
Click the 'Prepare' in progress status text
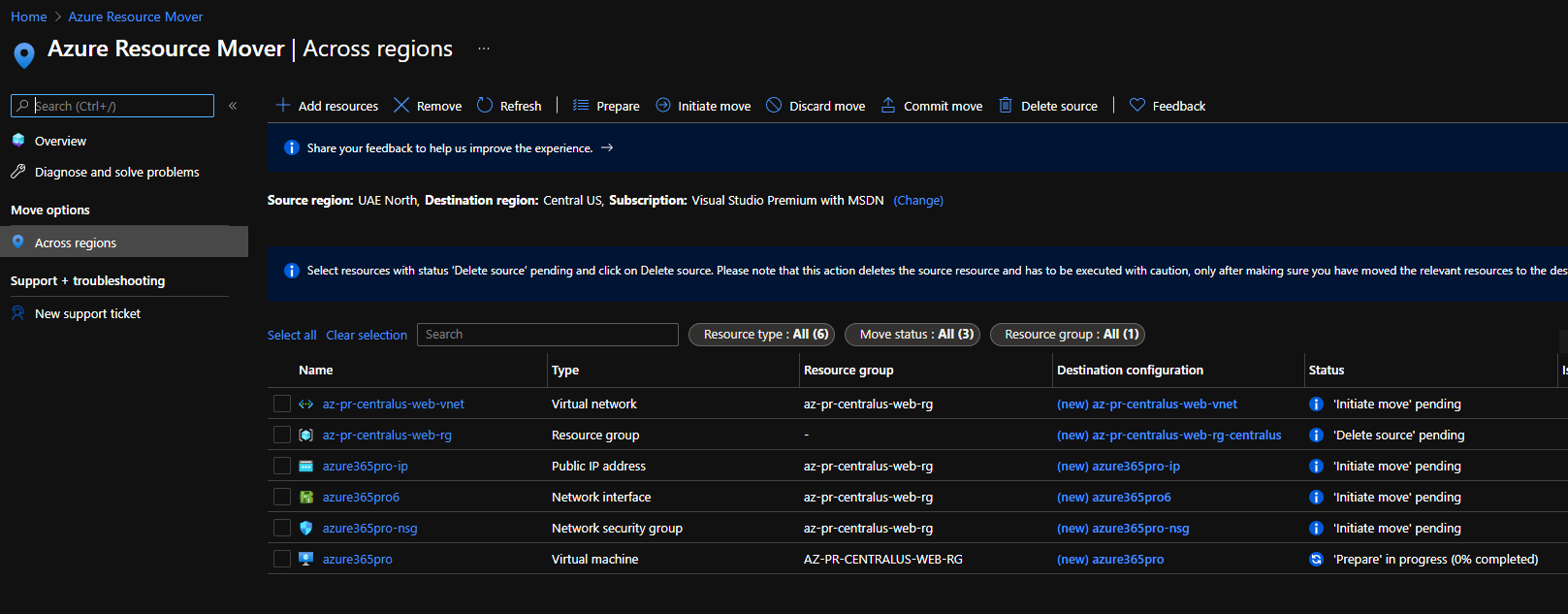[1435, 560]
